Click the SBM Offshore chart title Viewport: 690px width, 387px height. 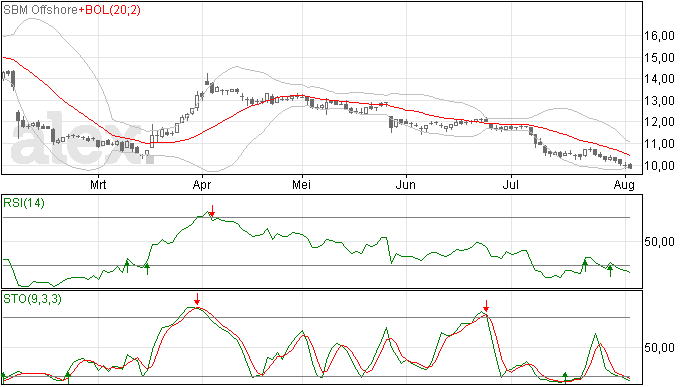tap(40, 10)
